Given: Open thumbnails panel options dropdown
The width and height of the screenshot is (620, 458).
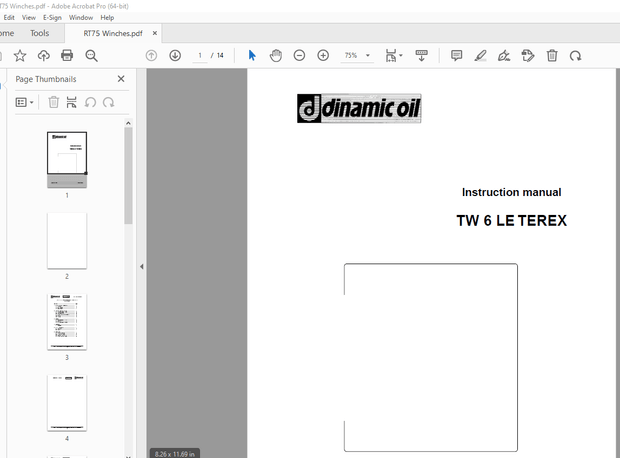Looking at the screenshot, I should 25,102.
